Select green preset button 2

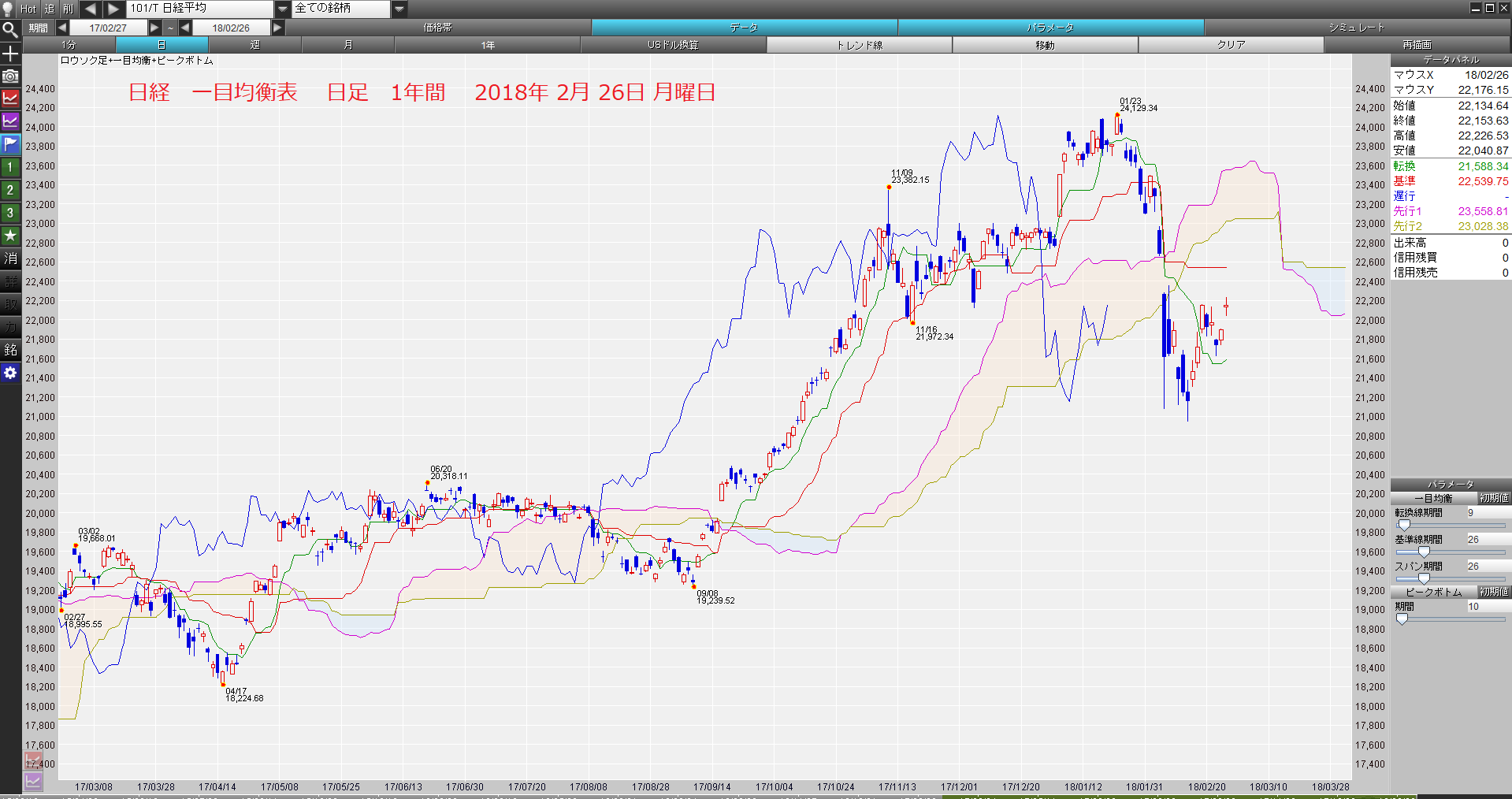click(x=10, y=190)
